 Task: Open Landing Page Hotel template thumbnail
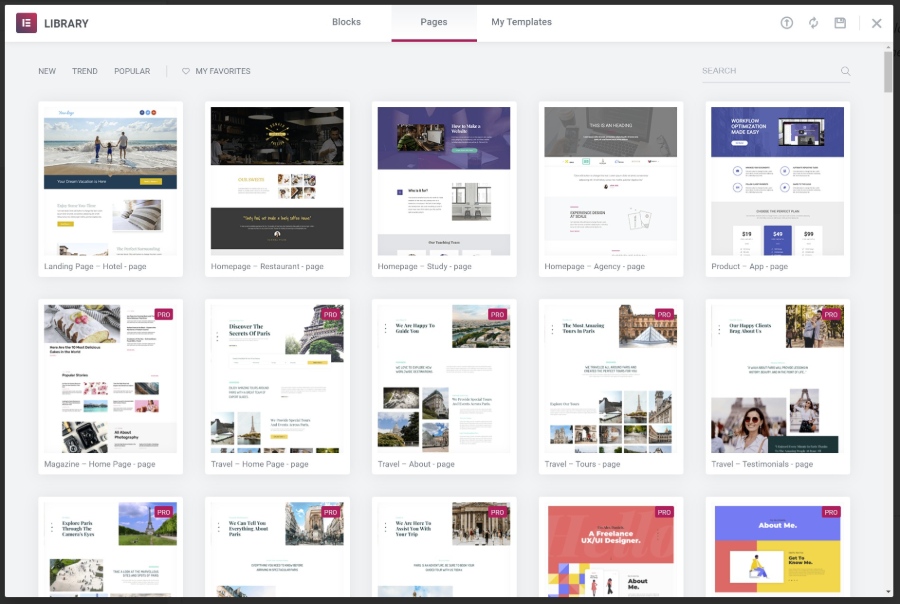110,181
